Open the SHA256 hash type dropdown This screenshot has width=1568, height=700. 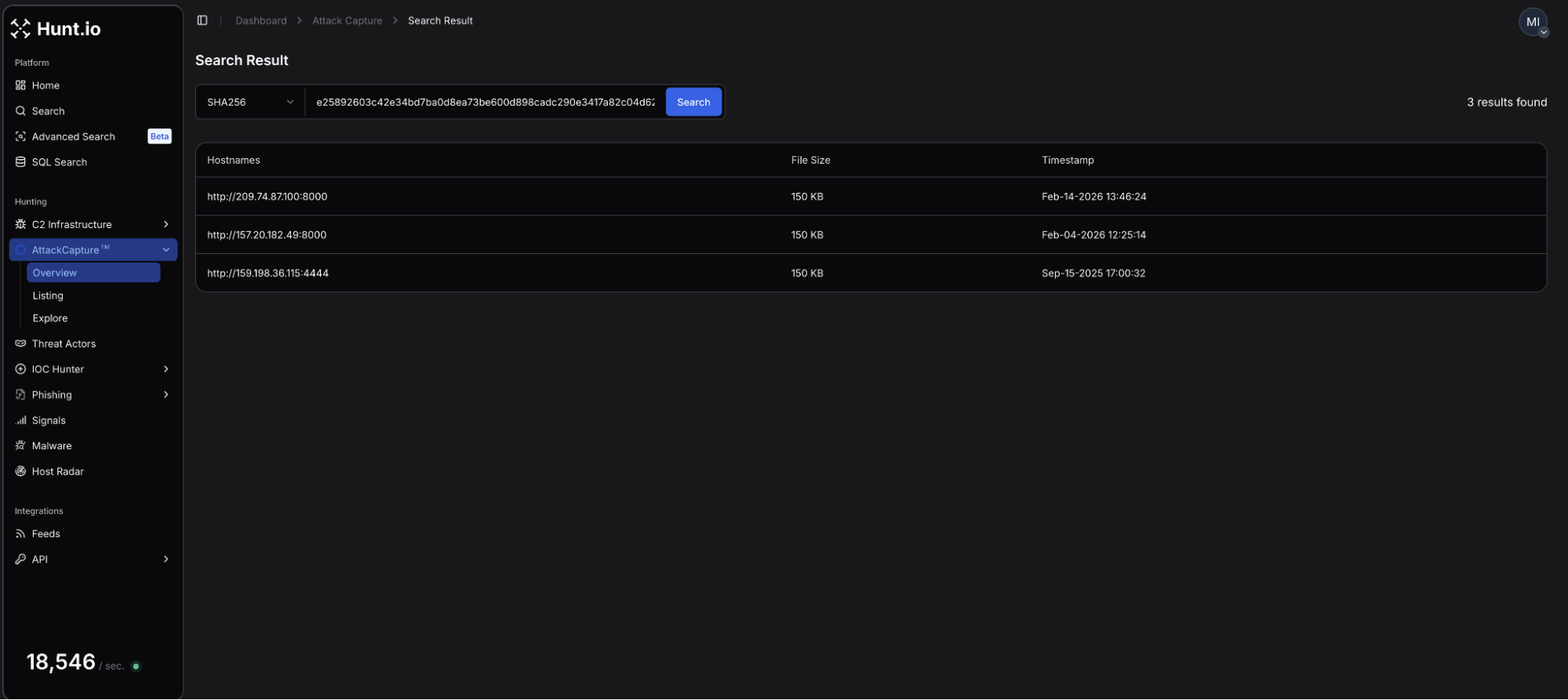249,103
